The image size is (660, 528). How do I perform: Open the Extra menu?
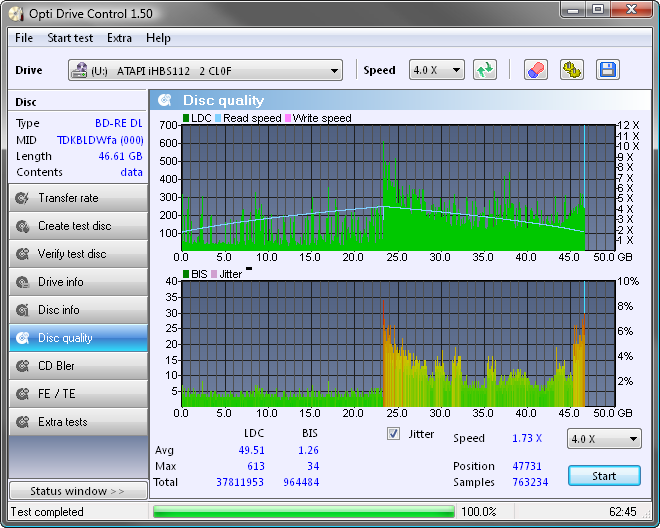click(x=119, y=38)
